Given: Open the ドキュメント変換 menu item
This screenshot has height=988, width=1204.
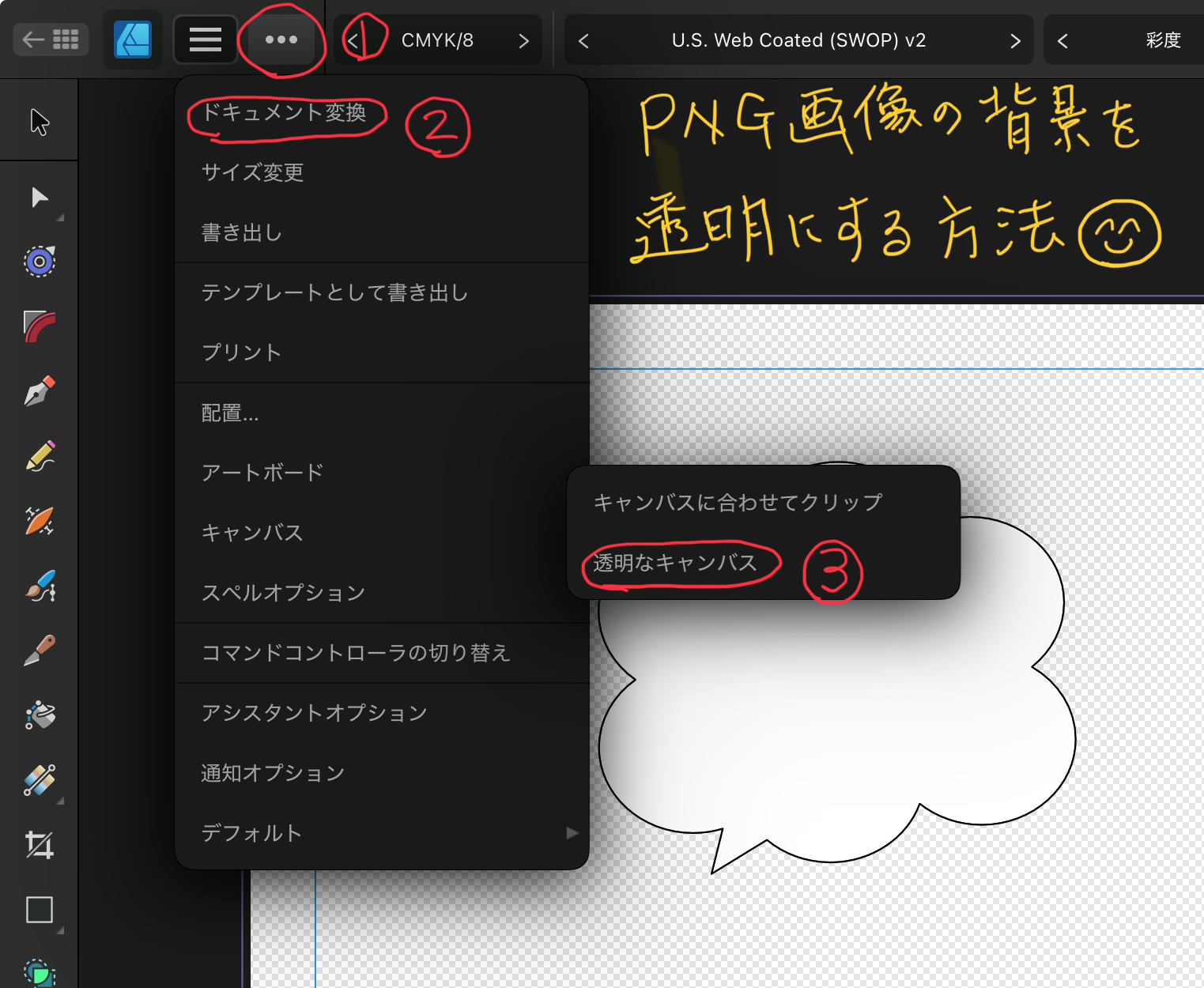Looking at the screenshot, I should [x=285, y=114].
